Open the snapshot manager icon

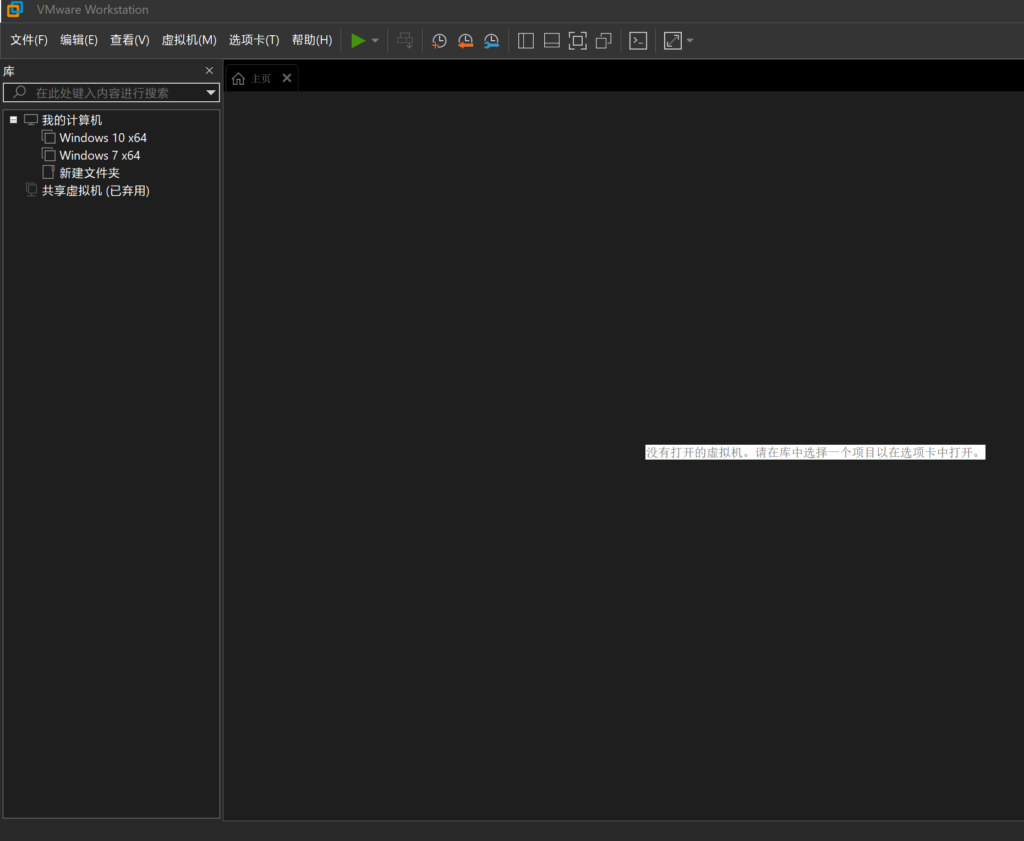[491, 41]
